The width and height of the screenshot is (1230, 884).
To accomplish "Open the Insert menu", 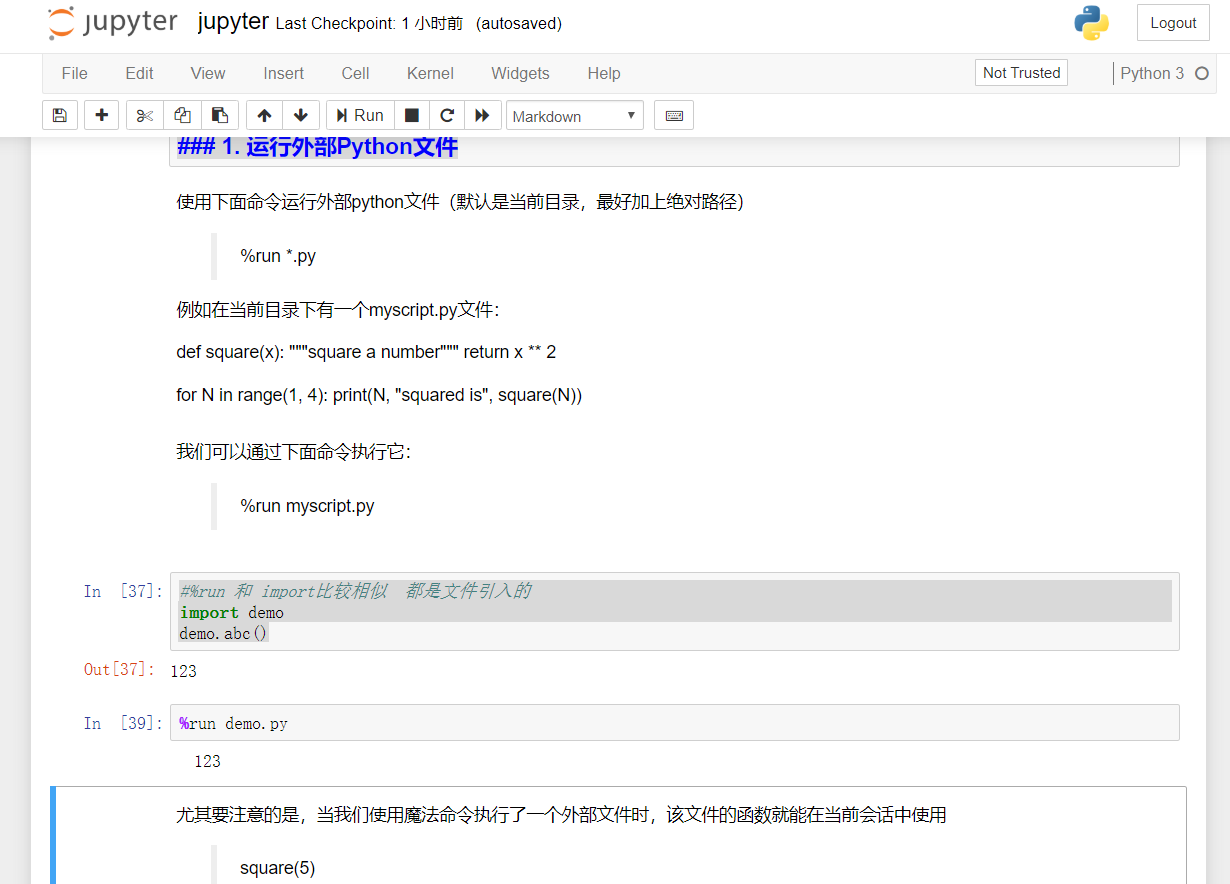I will (284, 73).
